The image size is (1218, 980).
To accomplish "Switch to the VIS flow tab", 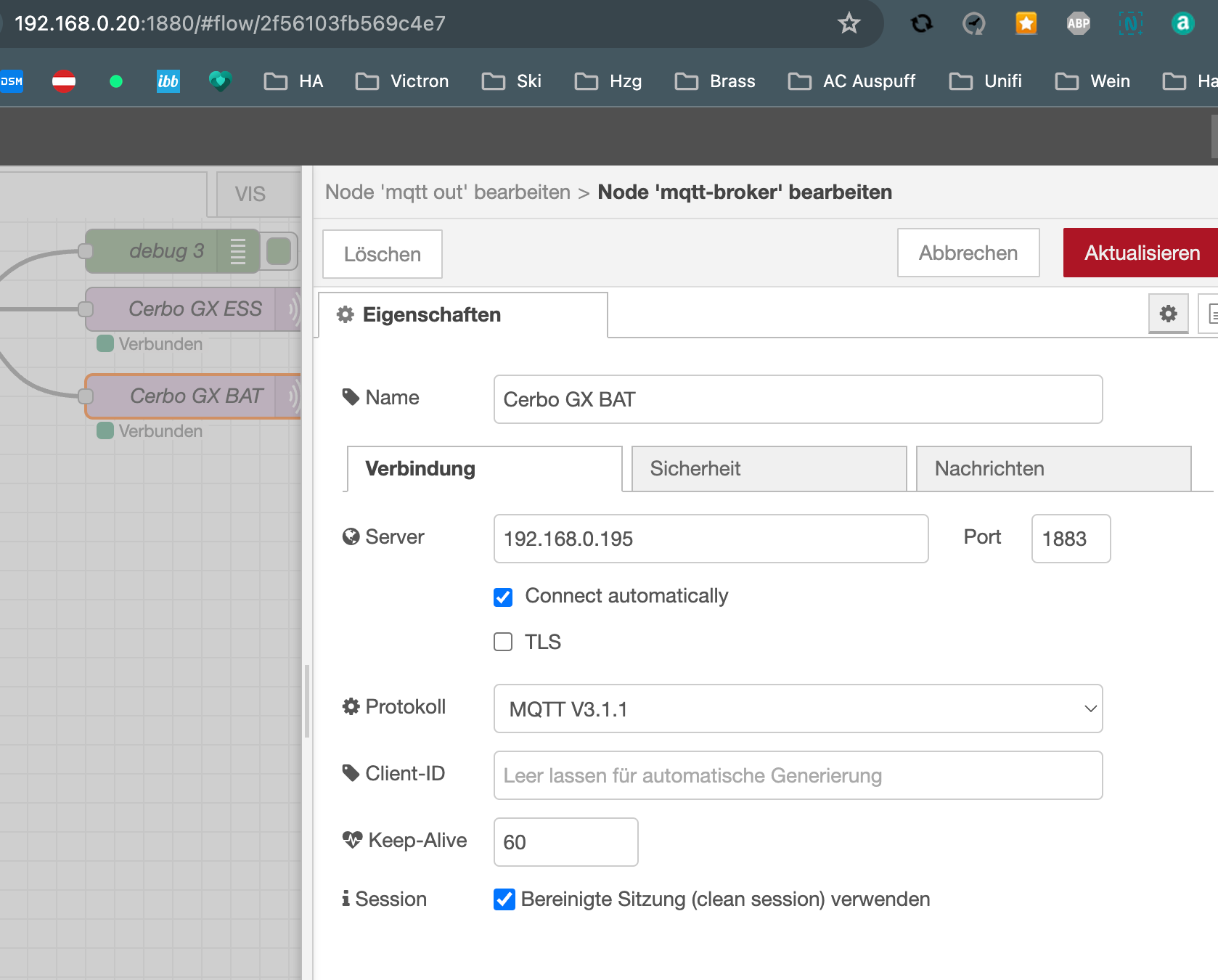I will point(258,194).
